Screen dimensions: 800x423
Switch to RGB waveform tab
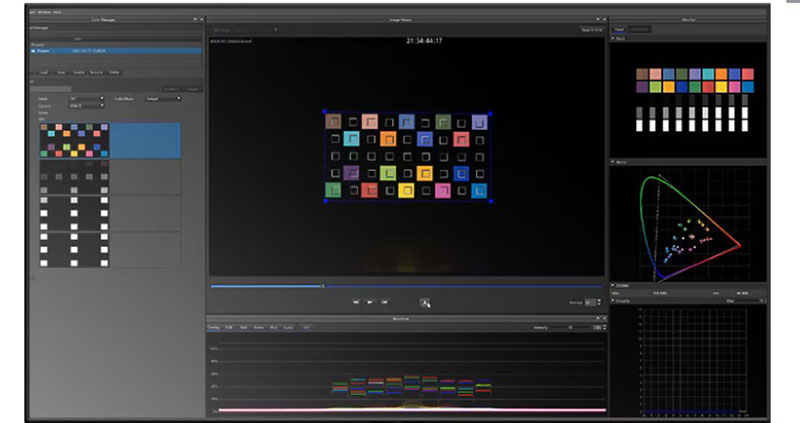[x=229, y=328]
